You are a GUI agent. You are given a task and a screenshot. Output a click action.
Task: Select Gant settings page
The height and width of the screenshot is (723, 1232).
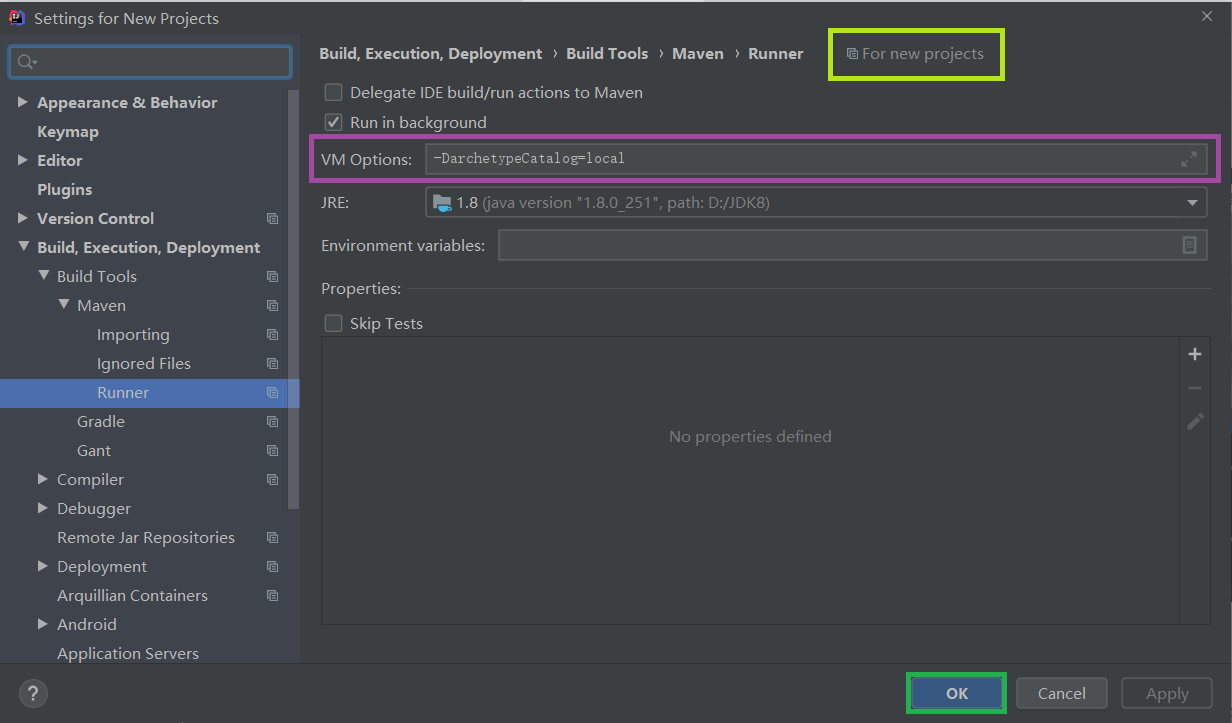(x=94, y=450)
